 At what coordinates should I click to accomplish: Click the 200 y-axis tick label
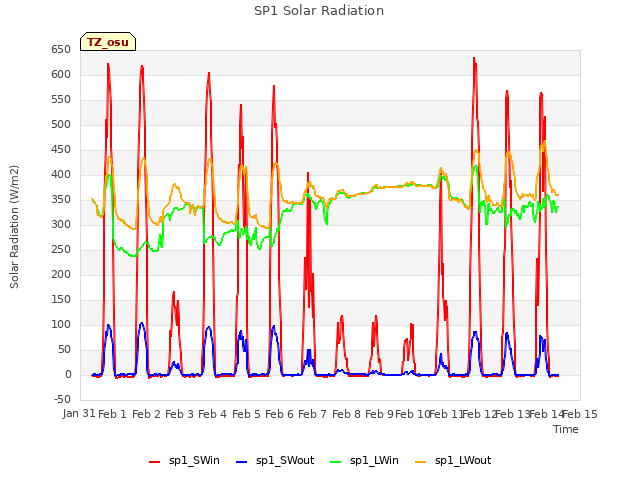61,274
